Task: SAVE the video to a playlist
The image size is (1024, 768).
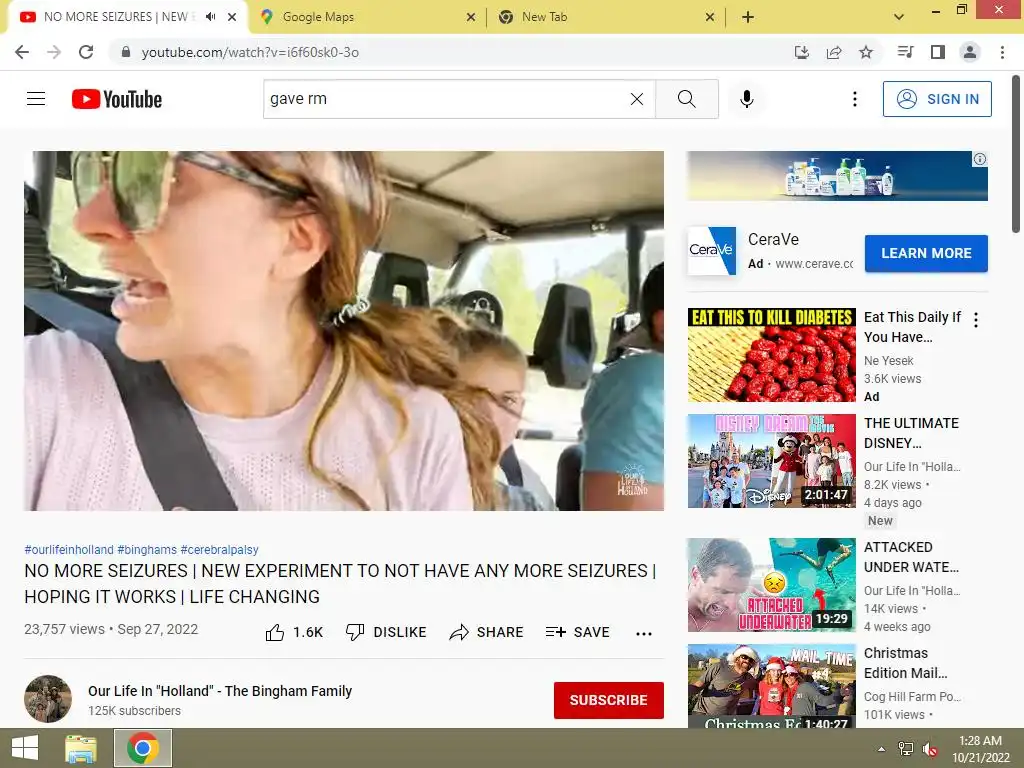Action: pos(577,632)
